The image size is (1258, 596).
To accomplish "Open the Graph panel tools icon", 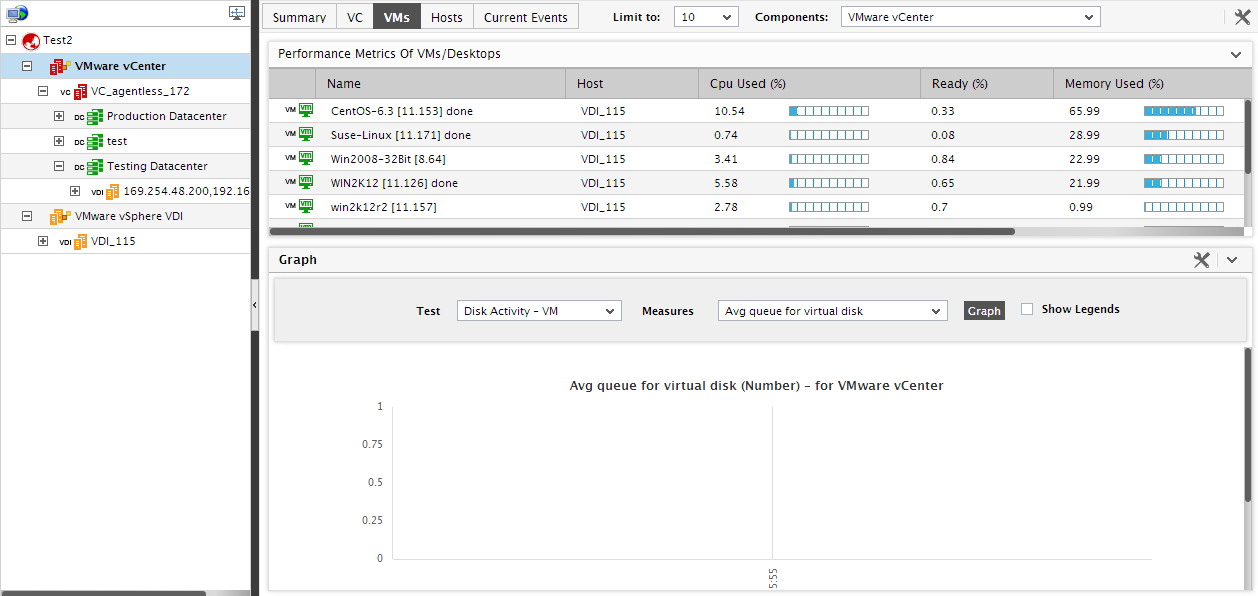I will click(x=1202, y=260).
